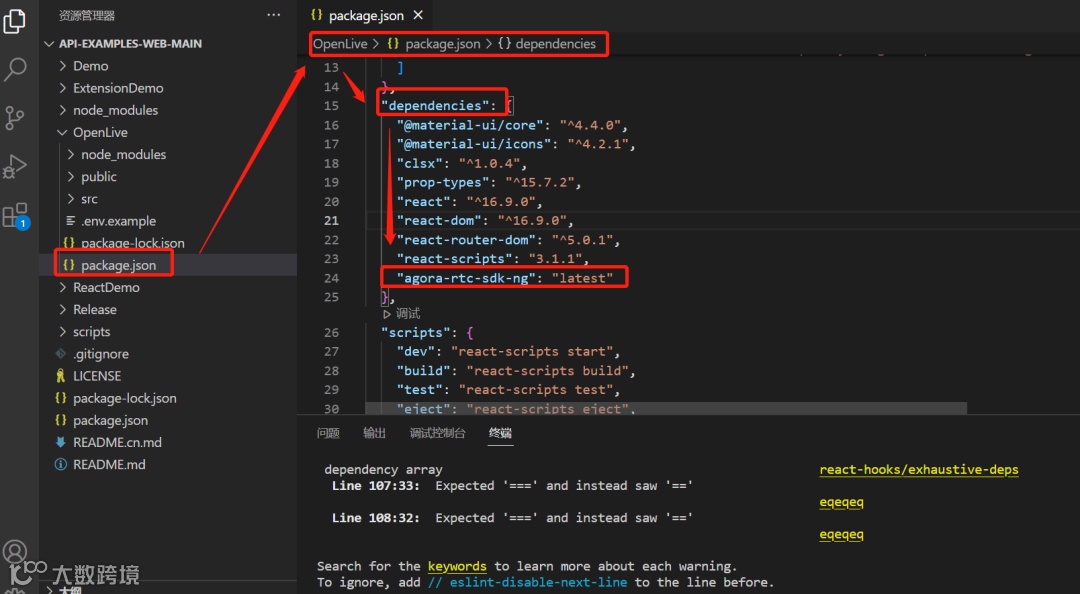The image size is (1080, 594).
Task: Switch to the 终端 (Terminal) panel tab
Action: 500,433
